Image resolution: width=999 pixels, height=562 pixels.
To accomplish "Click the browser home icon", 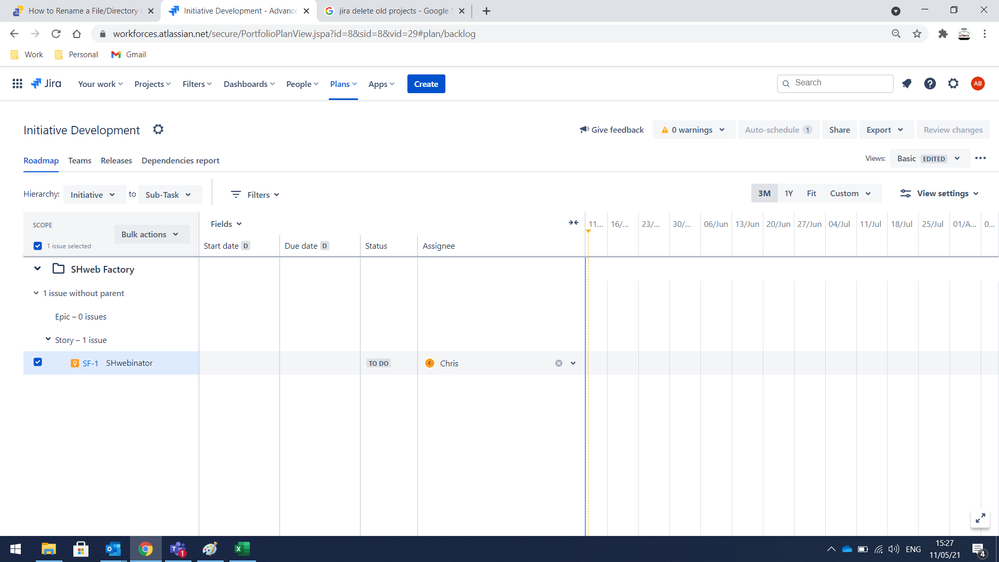I will point(76,34).
